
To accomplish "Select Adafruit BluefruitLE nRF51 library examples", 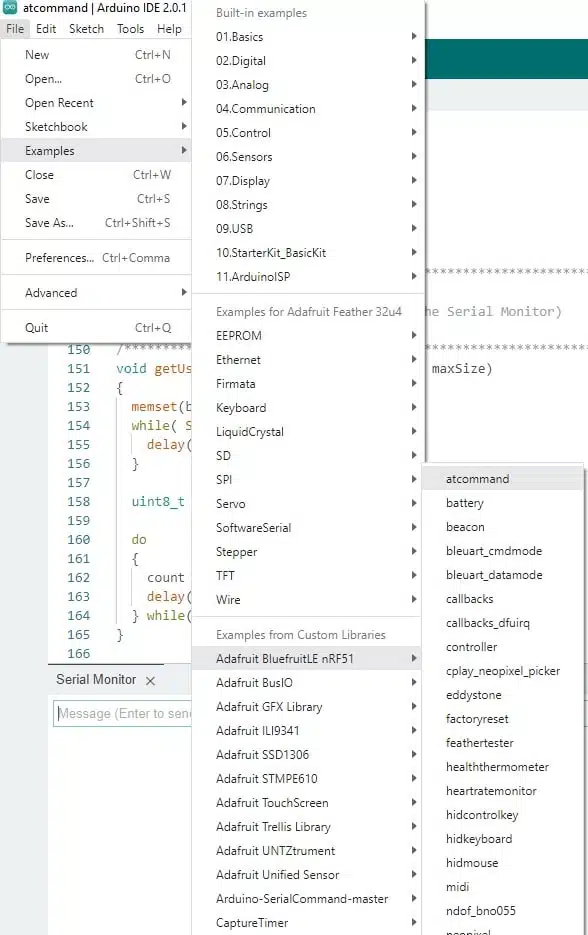I will click(x=308, y=659).
